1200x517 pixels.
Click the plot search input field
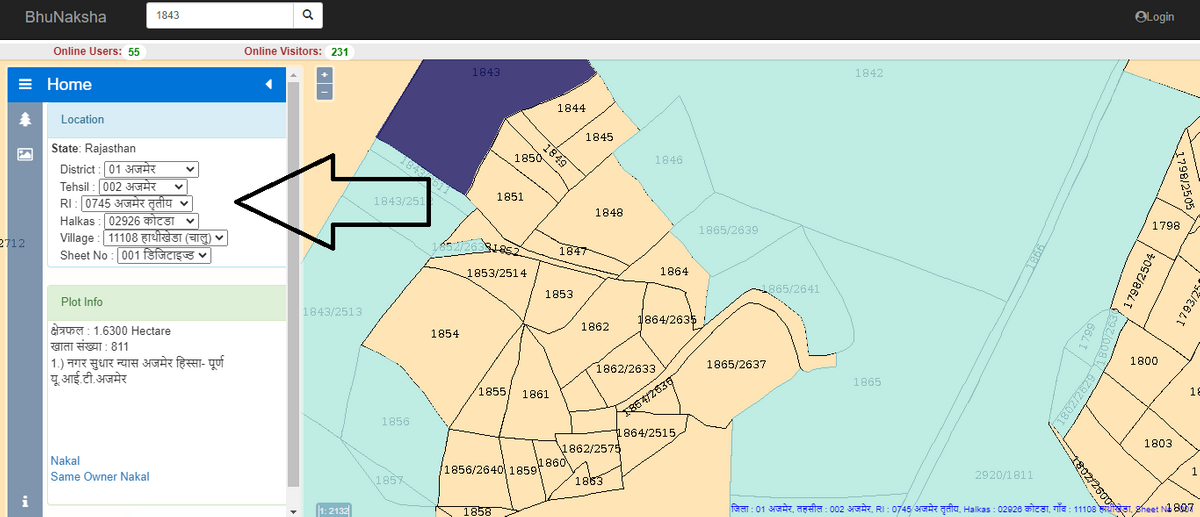(220, 16)
